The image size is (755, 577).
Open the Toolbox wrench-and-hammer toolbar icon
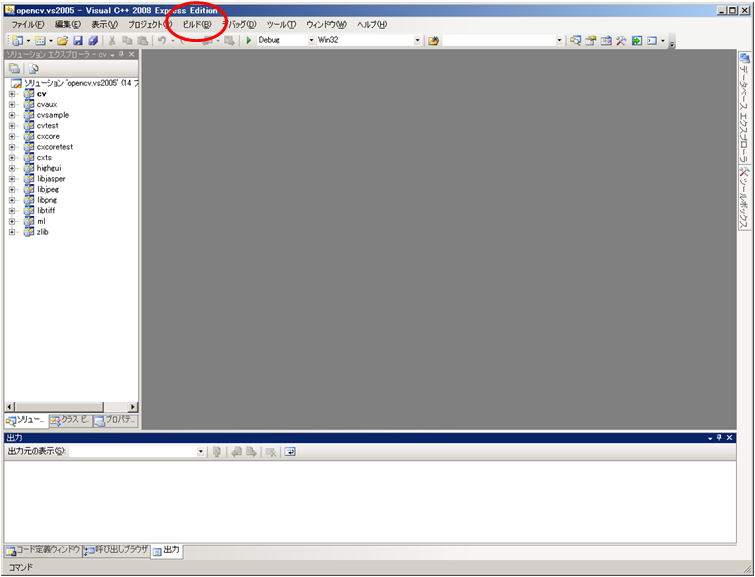(621, 41)
